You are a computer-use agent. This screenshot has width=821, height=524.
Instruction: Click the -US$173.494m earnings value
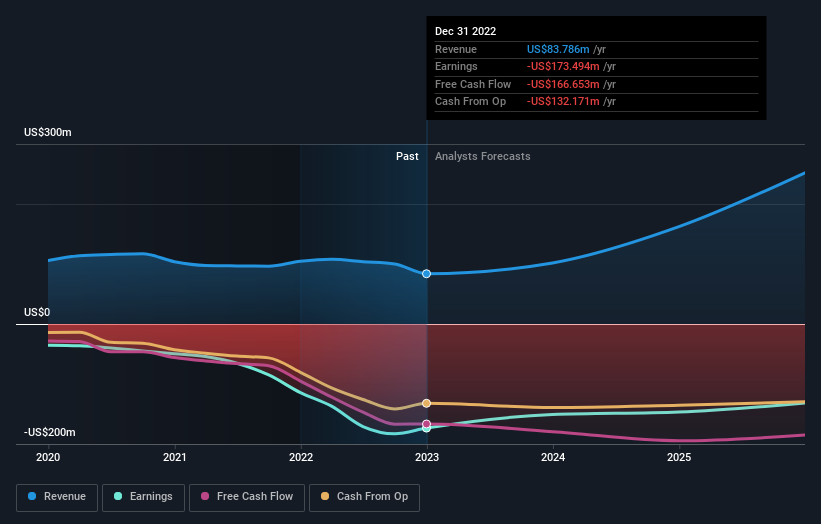click(x=563, y=66)
